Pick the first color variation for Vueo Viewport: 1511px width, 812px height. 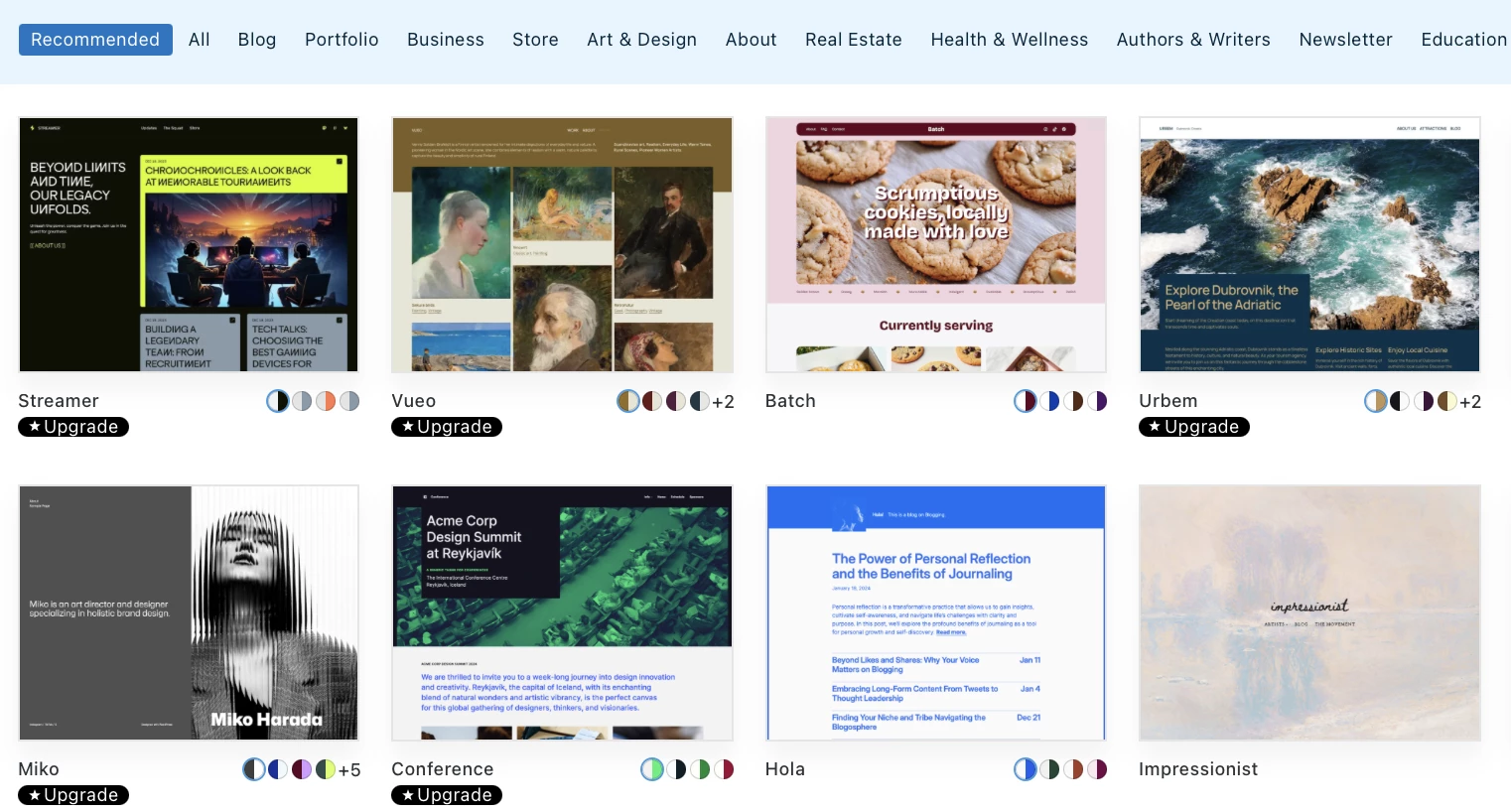click(x=628, y=401)
